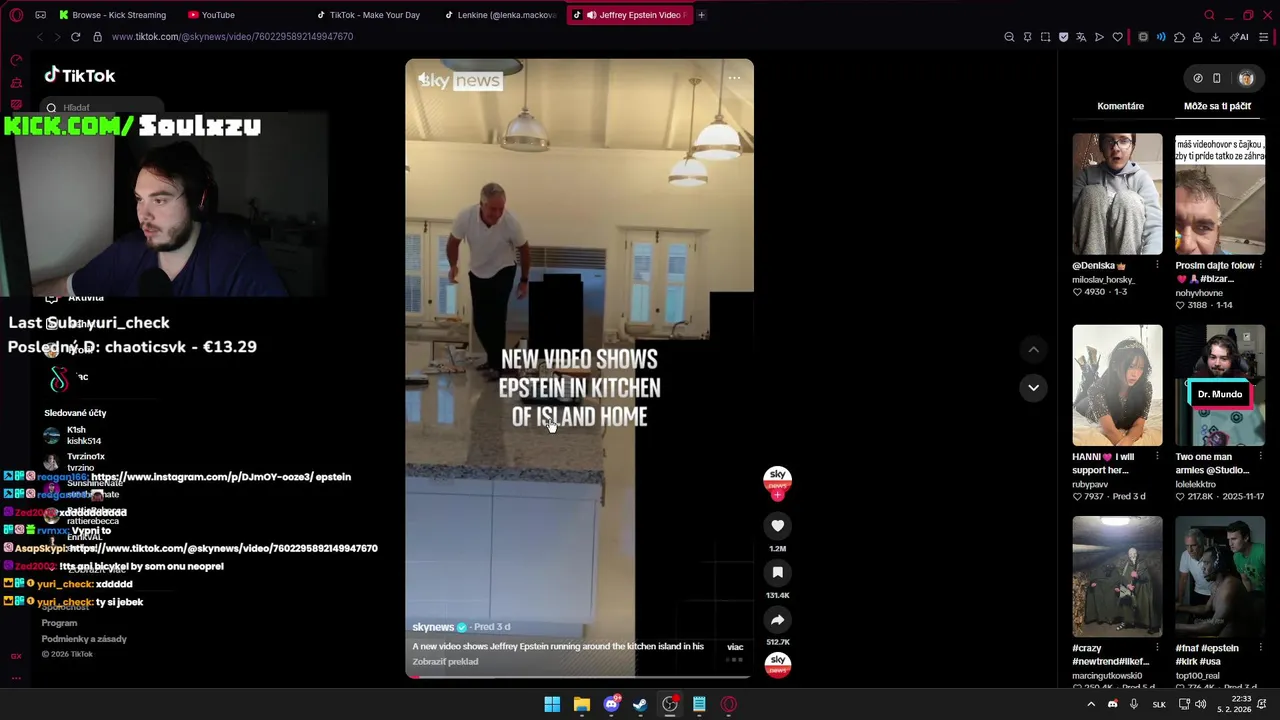Viewport: 1280px width, 720px height.
Task: Open the @Deniska suggested video thumbnail
Action: coord(1117,194)
